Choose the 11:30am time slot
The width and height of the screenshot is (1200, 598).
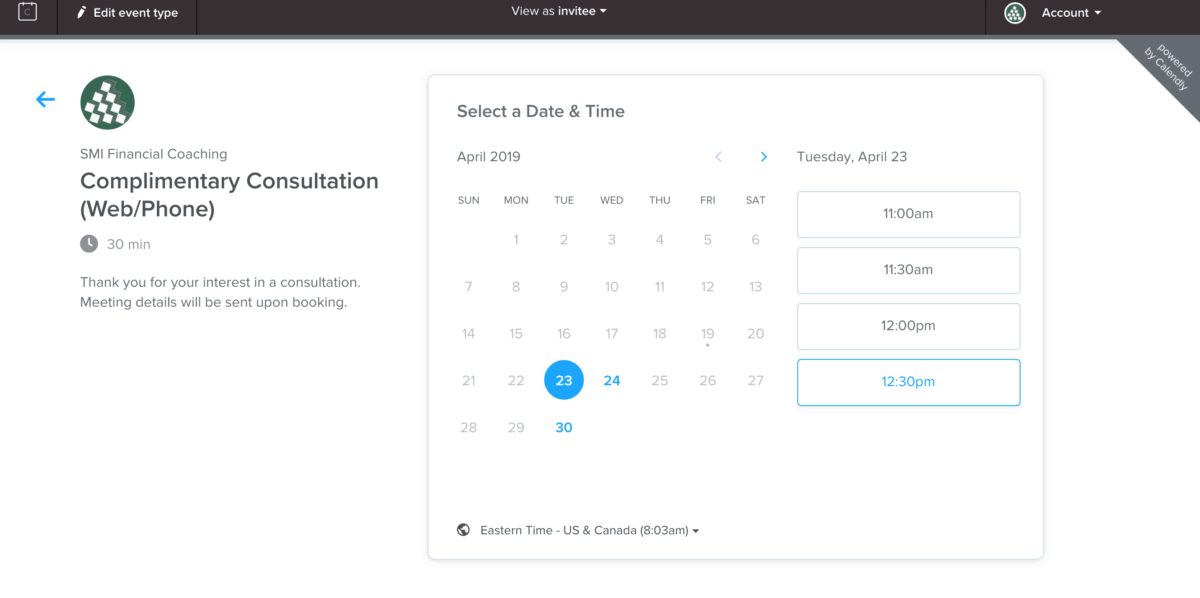click(x=908, y=270)
